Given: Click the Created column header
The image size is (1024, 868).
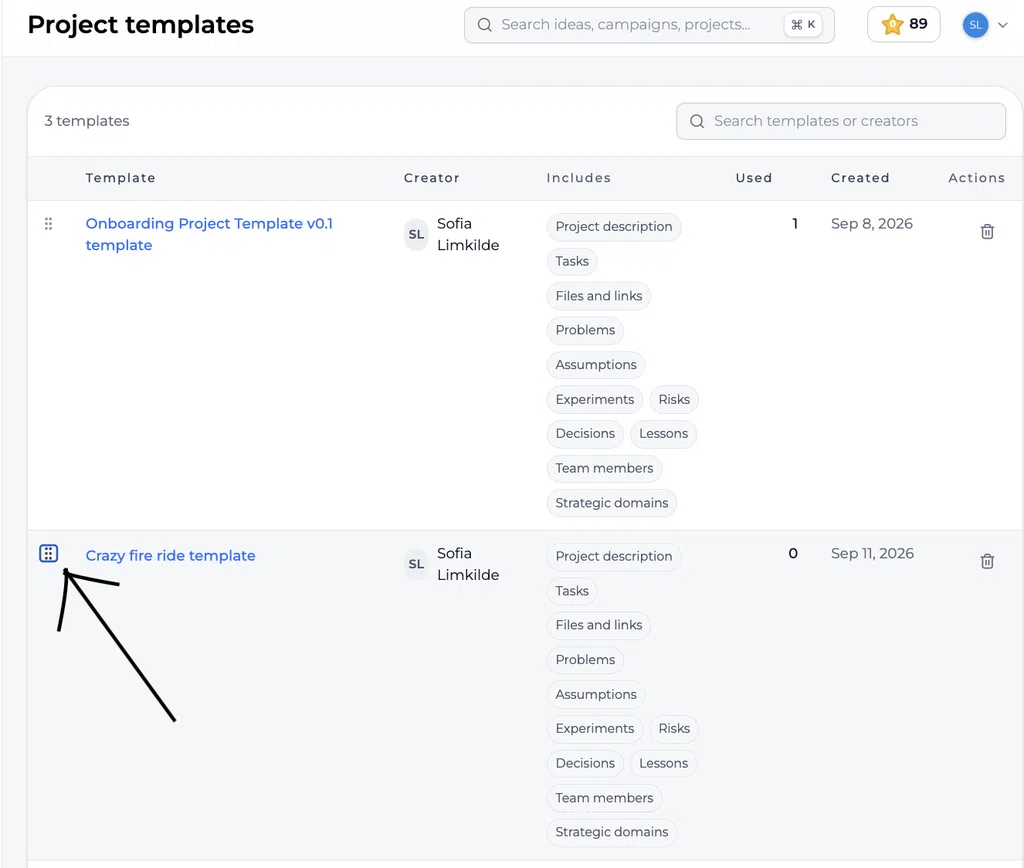Looking at the screenshot, I should point(860,178).
